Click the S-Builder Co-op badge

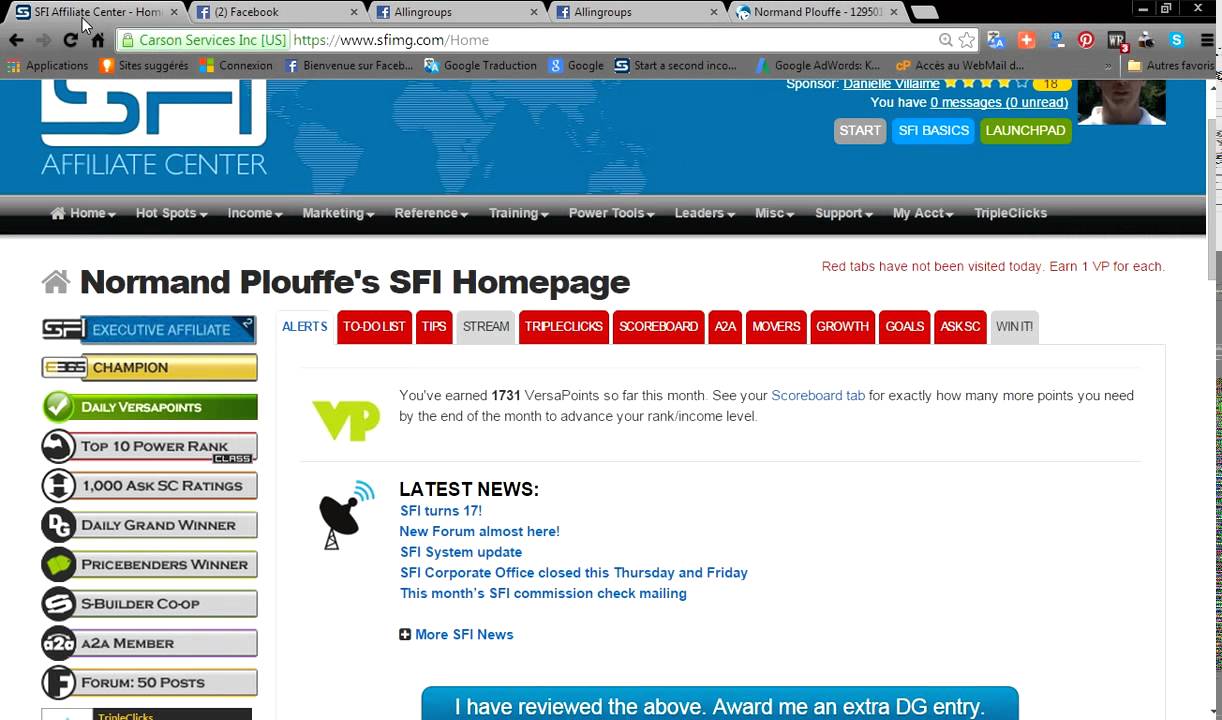pyautogui.click(x=149, y=604)
